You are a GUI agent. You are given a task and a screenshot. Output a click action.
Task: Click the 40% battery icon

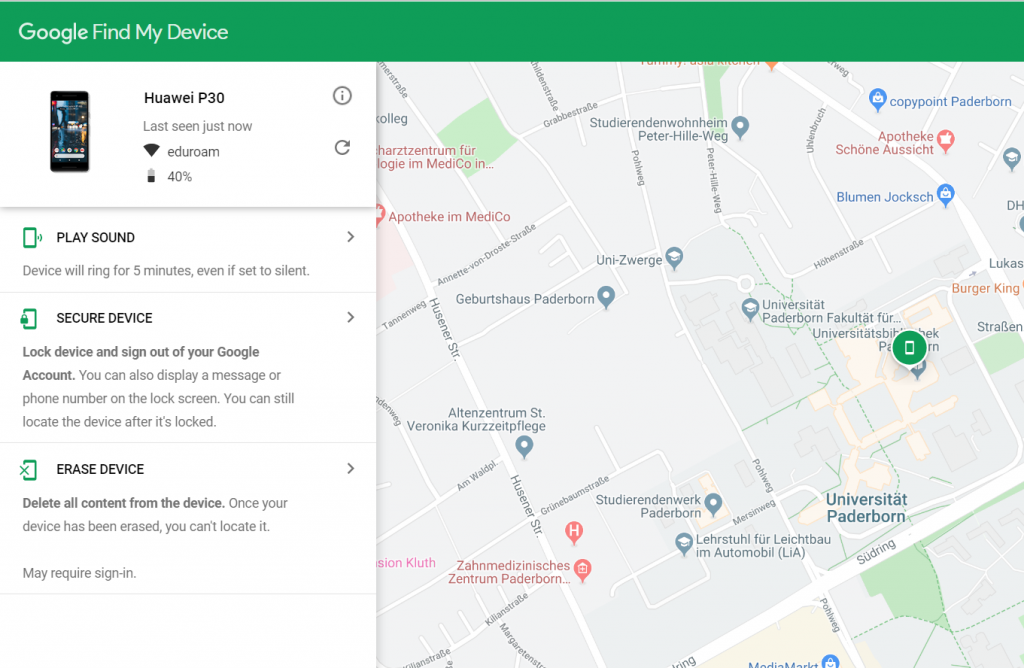click(152, 176)
